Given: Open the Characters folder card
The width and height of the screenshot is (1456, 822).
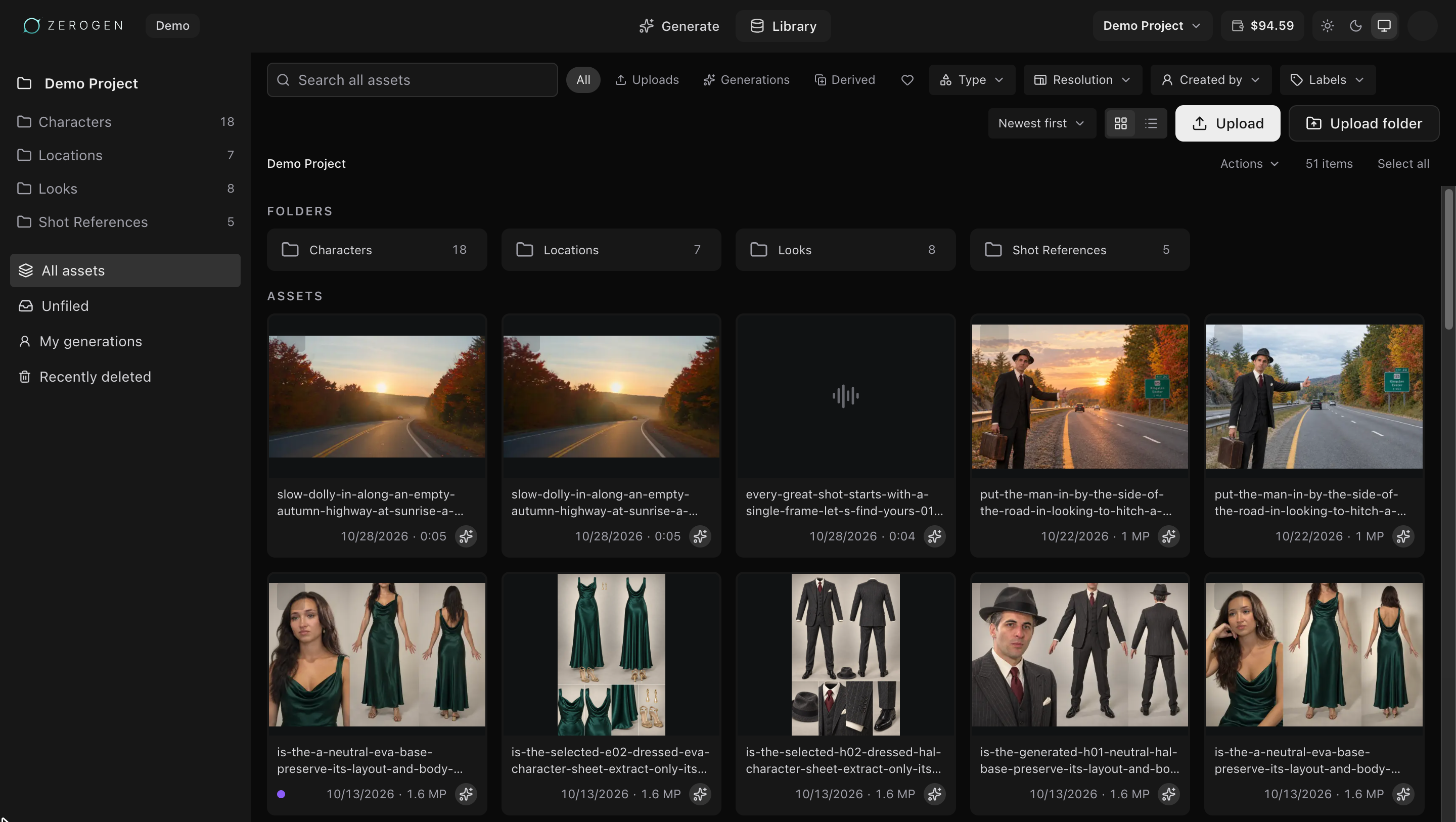Looking at the screenshot, I should [377, 250].
